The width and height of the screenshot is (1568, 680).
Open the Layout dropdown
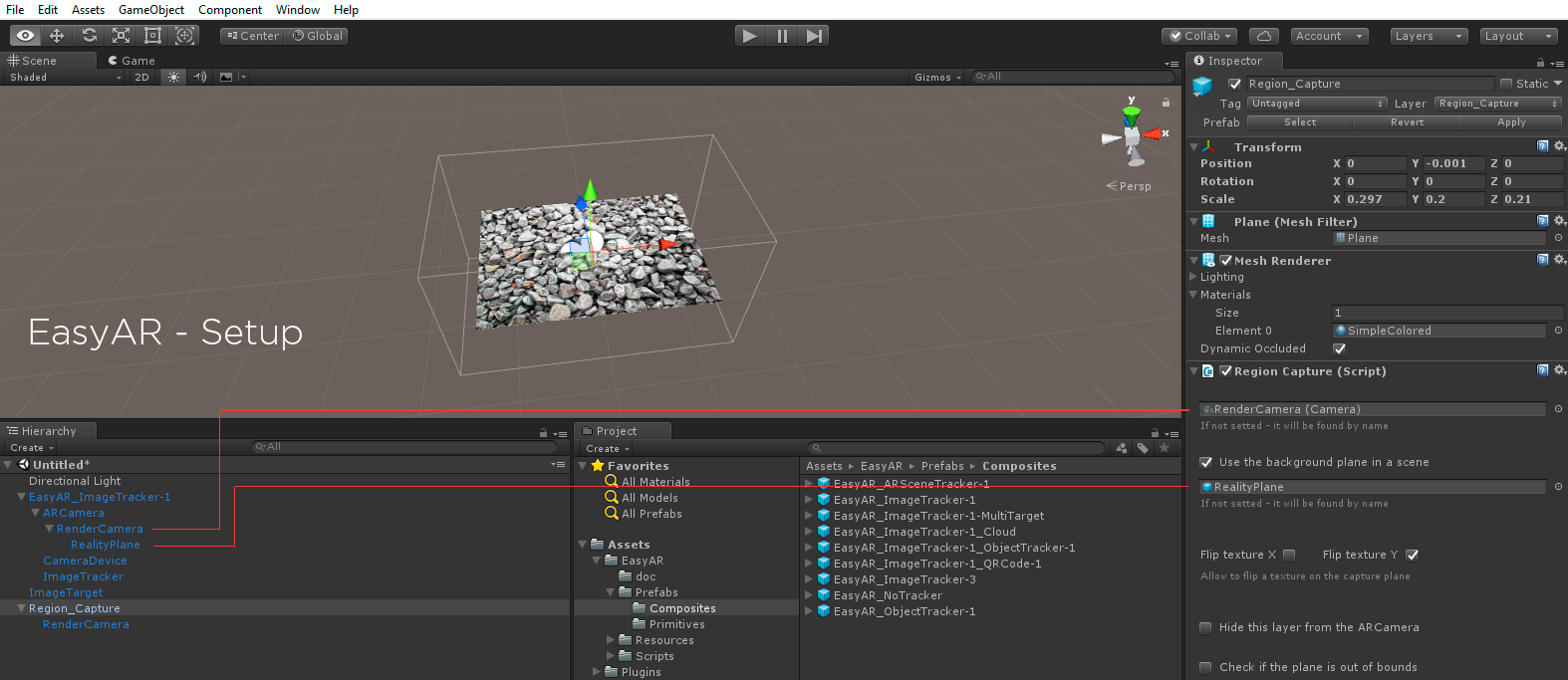(x=1518, y=36)
